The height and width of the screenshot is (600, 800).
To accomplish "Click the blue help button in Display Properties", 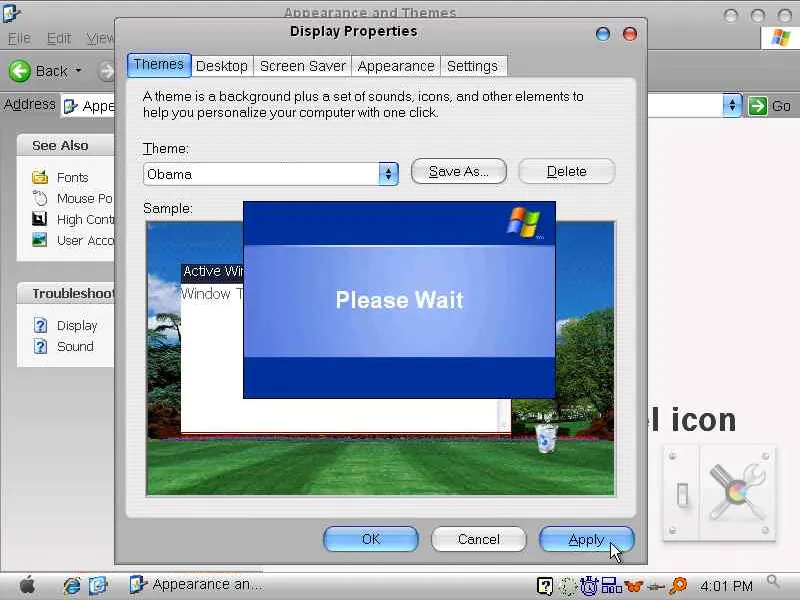I will (603, 34).
